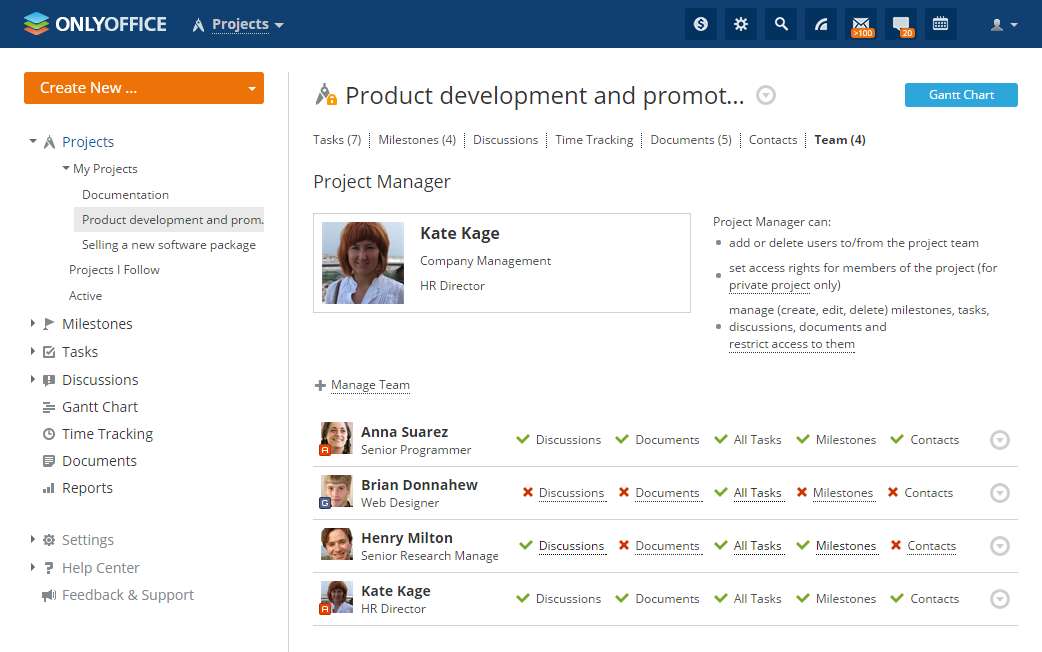Open Anna Suarez's row actions menu

pyautogui.click(x=999, y=440)
